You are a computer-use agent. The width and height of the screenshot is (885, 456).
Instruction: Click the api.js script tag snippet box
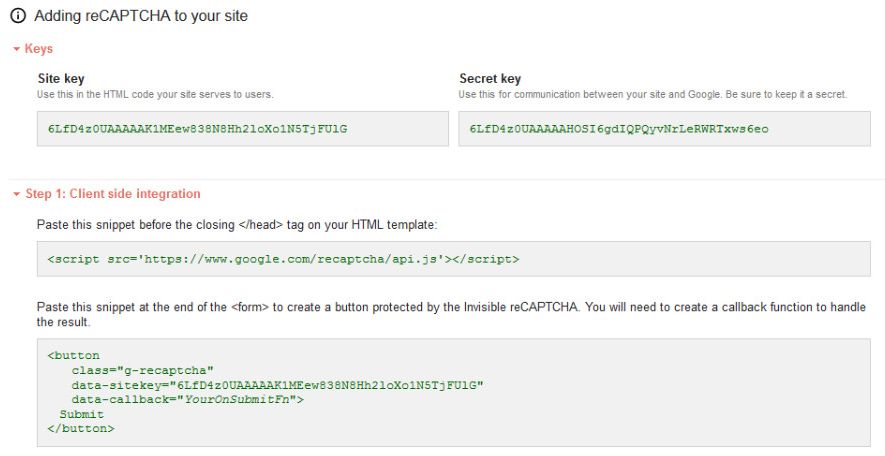(x=453, y=259)
